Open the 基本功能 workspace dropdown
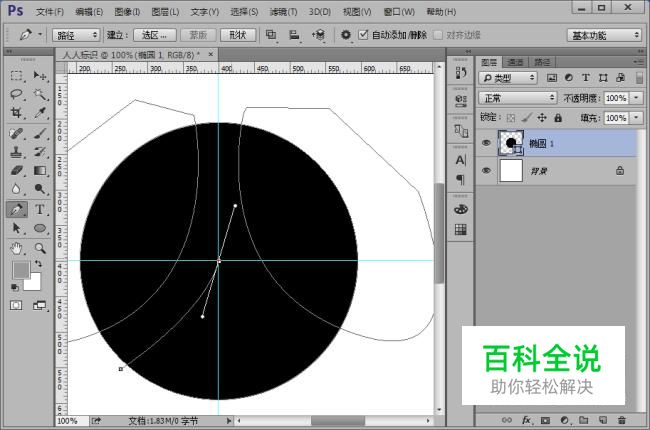The image size is (650, 430). (x=604, y=35)
